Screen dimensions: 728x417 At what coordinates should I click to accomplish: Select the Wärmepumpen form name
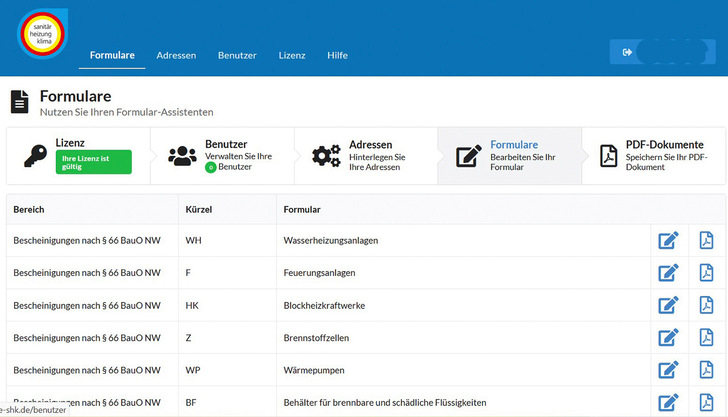[314, 370]
